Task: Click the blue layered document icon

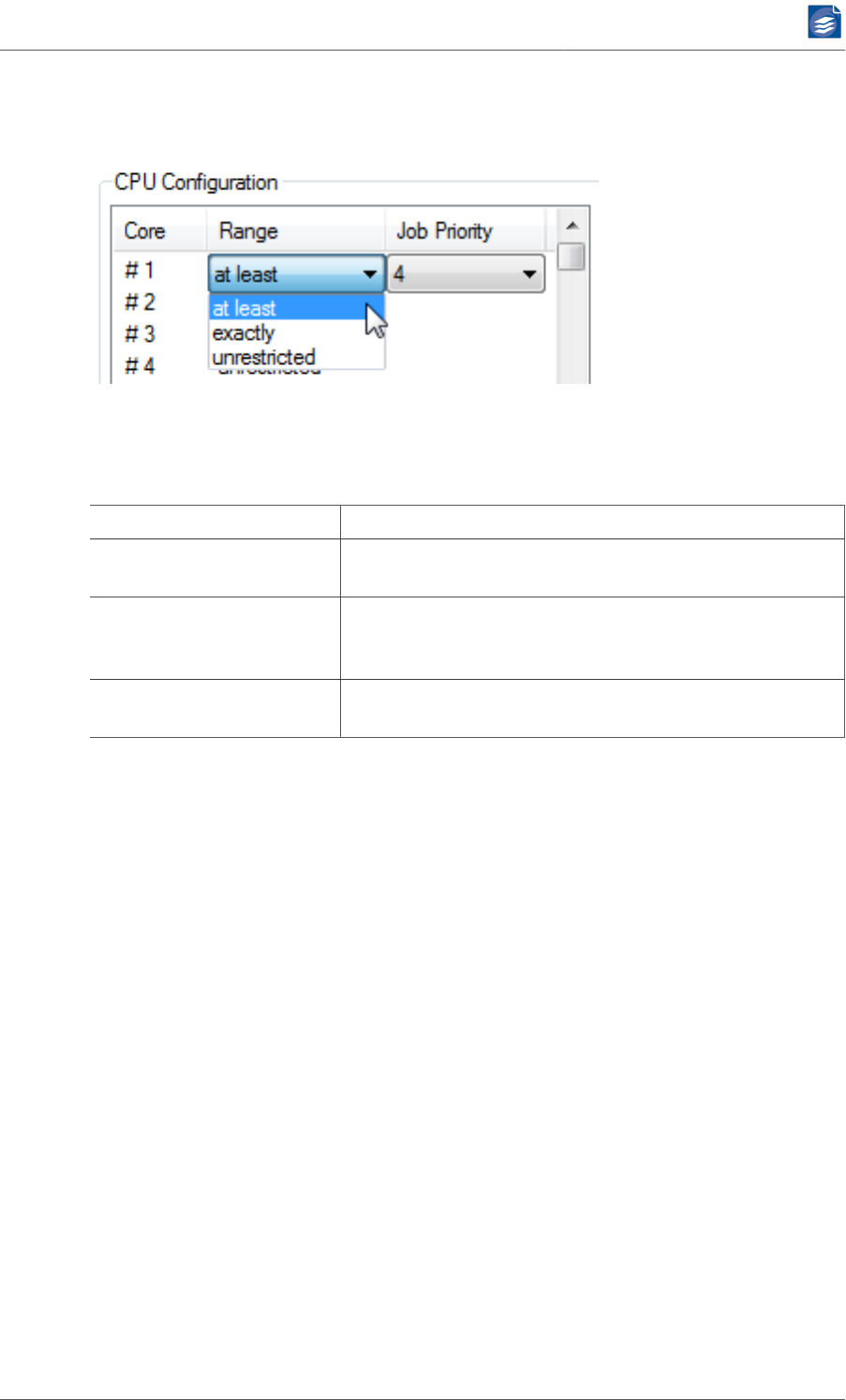Action: click(824, 22)
